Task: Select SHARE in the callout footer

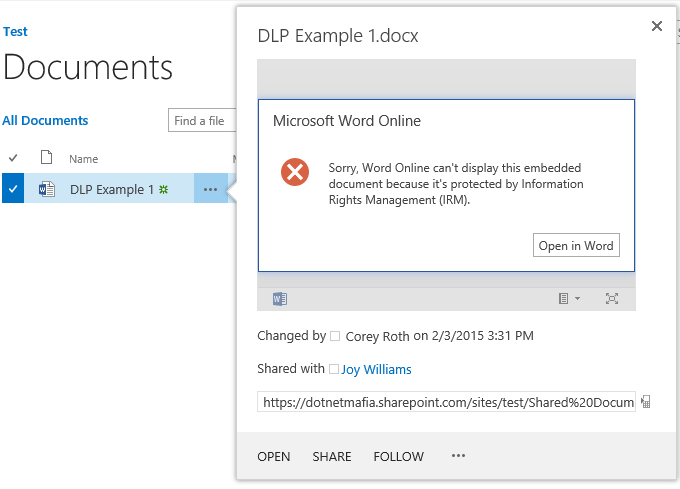Action: [x=332, y=456]
